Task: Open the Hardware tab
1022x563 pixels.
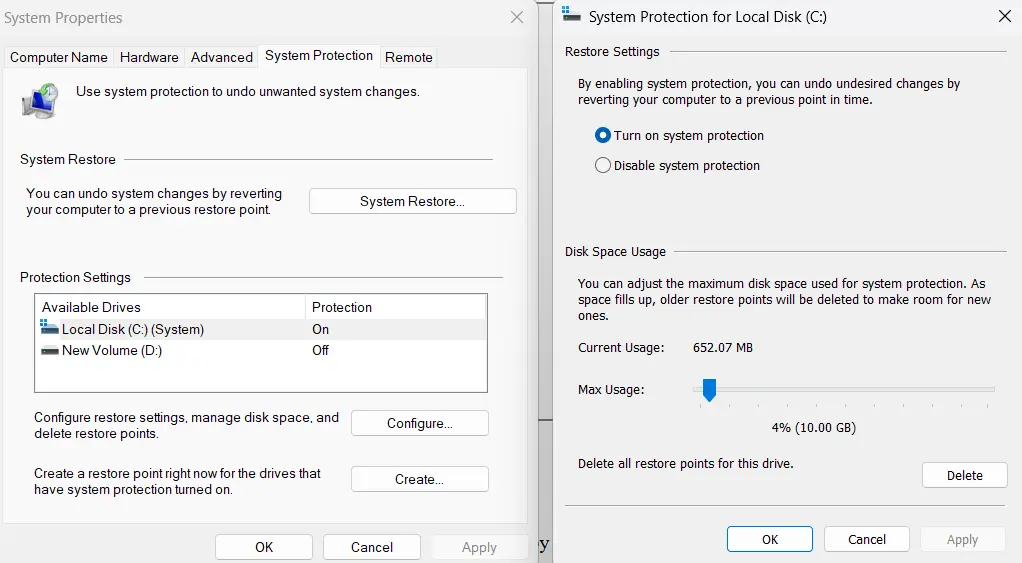Action: (x=149, y=57)
